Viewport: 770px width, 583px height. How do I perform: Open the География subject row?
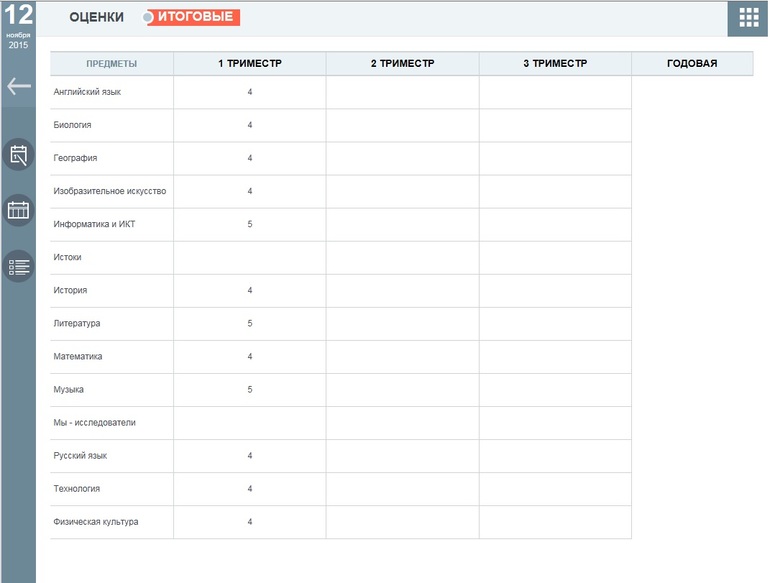[341, 158]
